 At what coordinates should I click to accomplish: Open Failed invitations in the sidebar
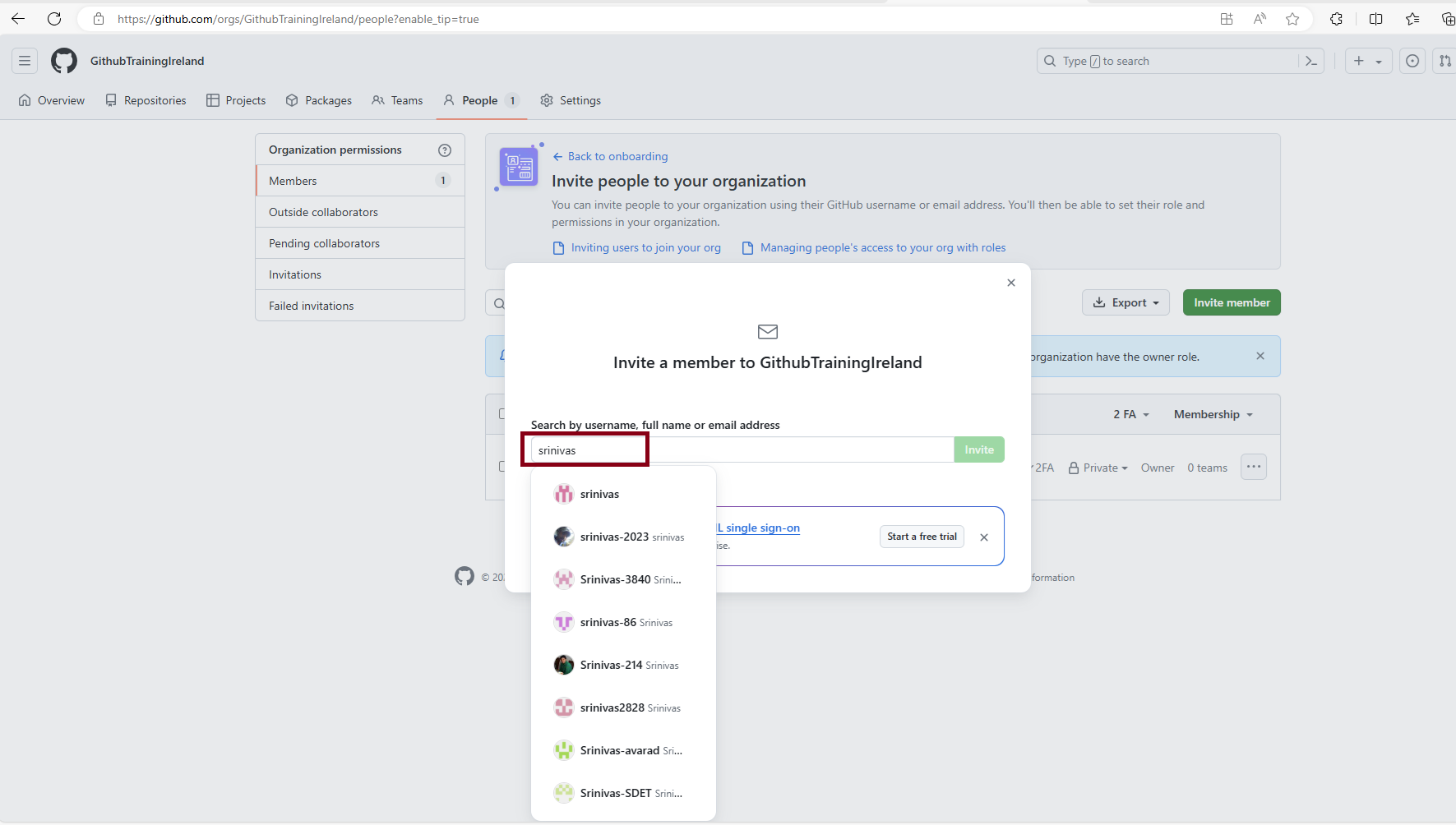pyautogui.click(x=360, y=306)
